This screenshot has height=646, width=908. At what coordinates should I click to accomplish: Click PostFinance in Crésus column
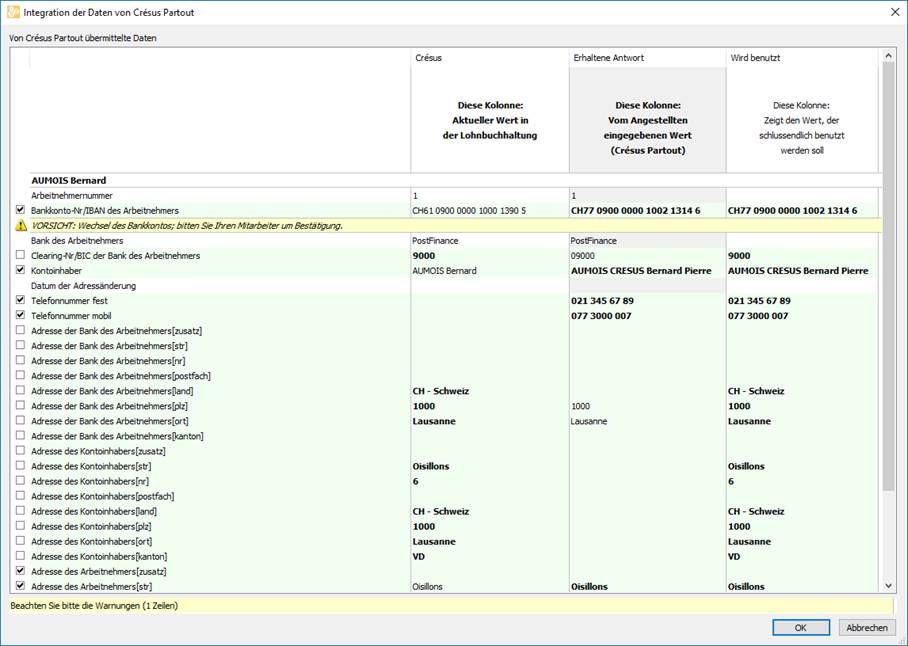tap(435, 241)
